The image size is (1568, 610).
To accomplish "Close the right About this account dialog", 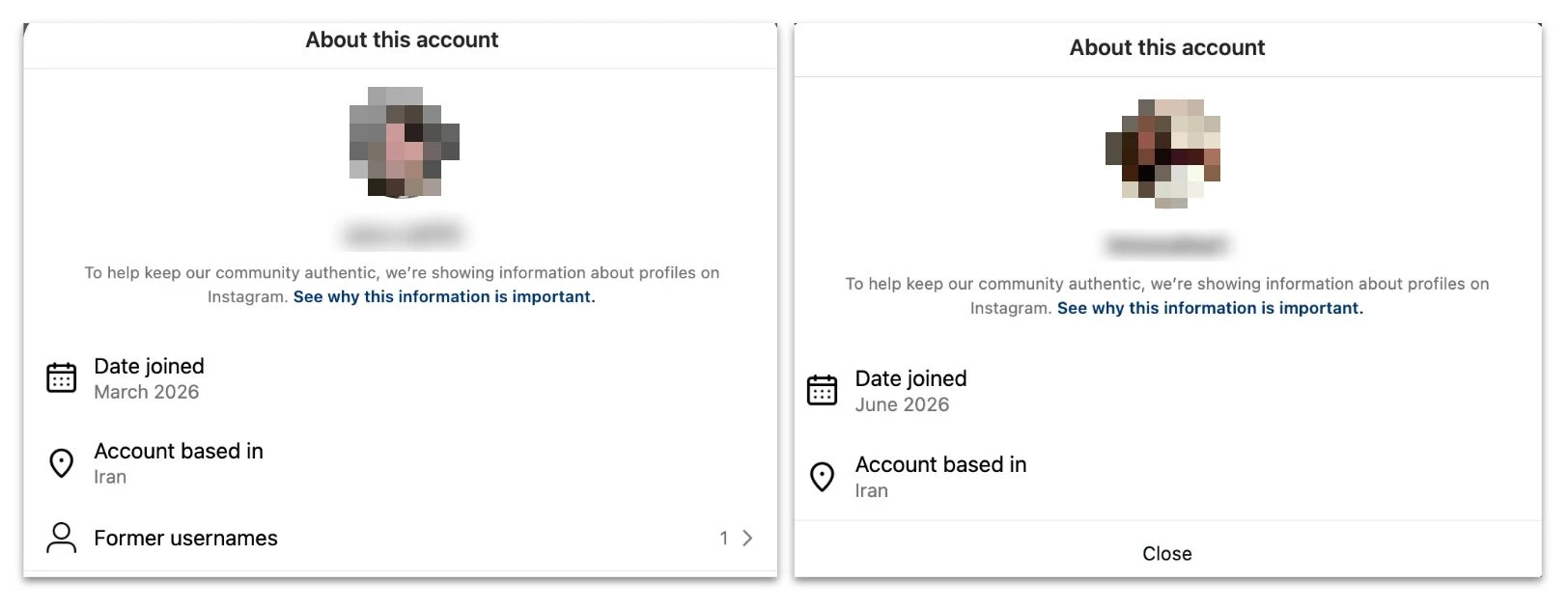I will [x=1167, y=553].
